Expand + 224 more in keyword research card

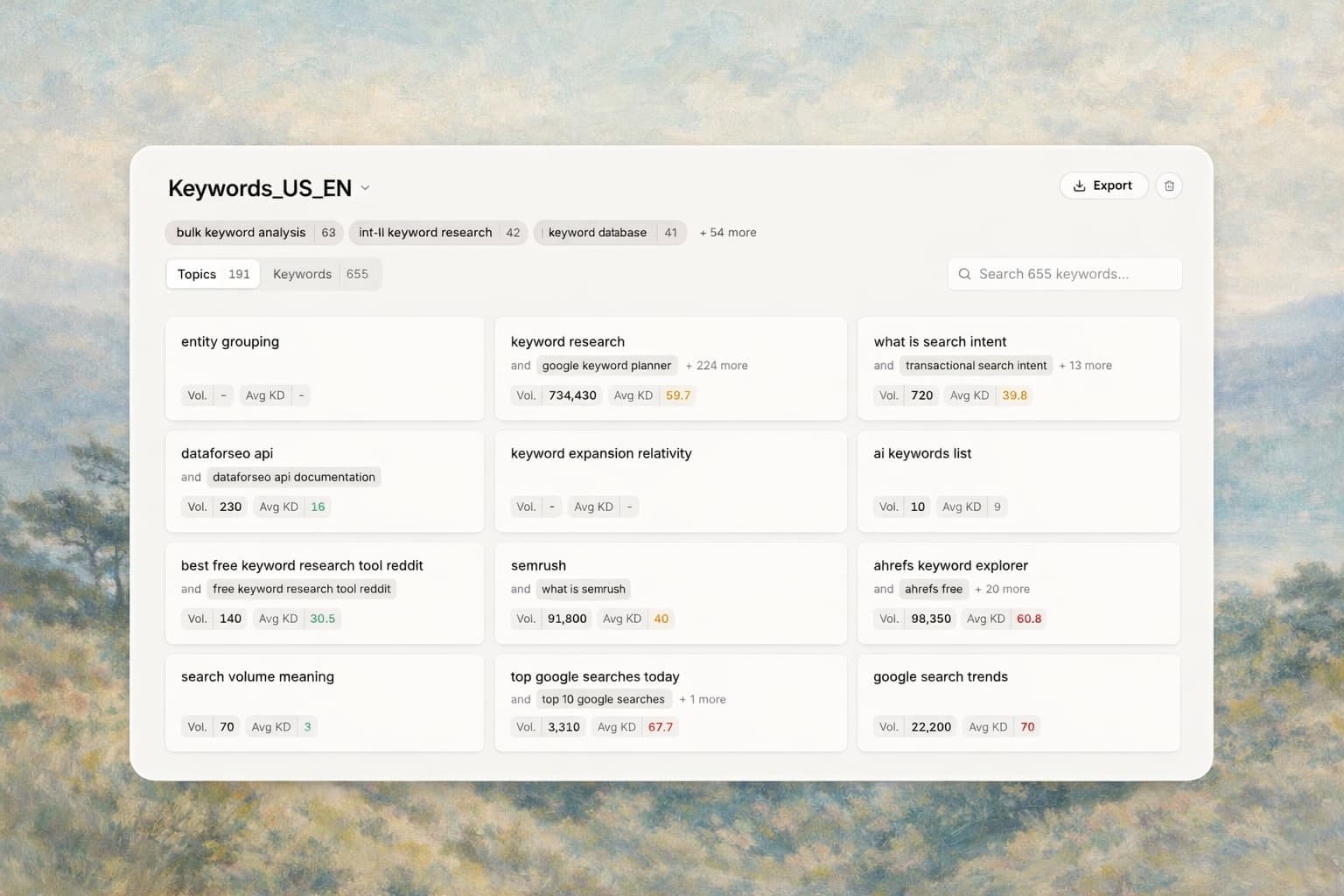717,366
